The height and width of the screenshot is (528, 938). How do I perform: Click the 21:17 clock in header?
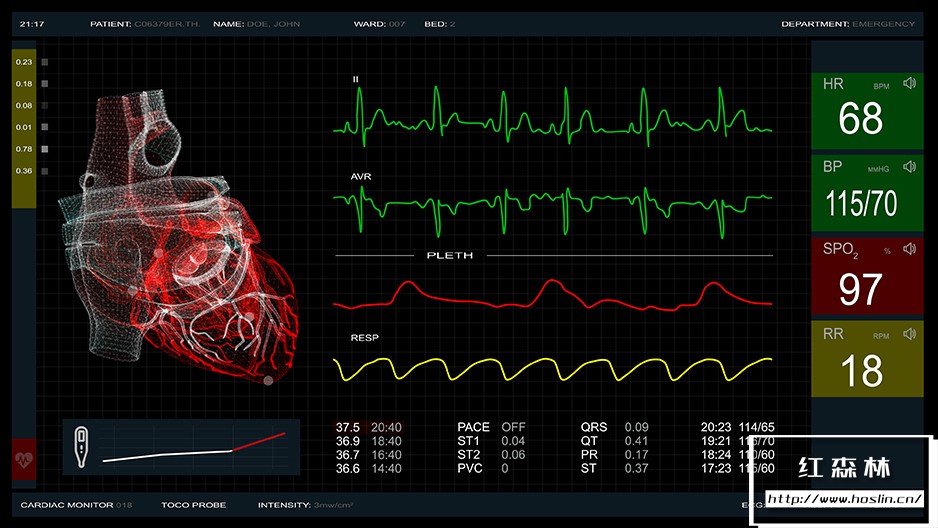pyautogui.click(x=32, y=24)
